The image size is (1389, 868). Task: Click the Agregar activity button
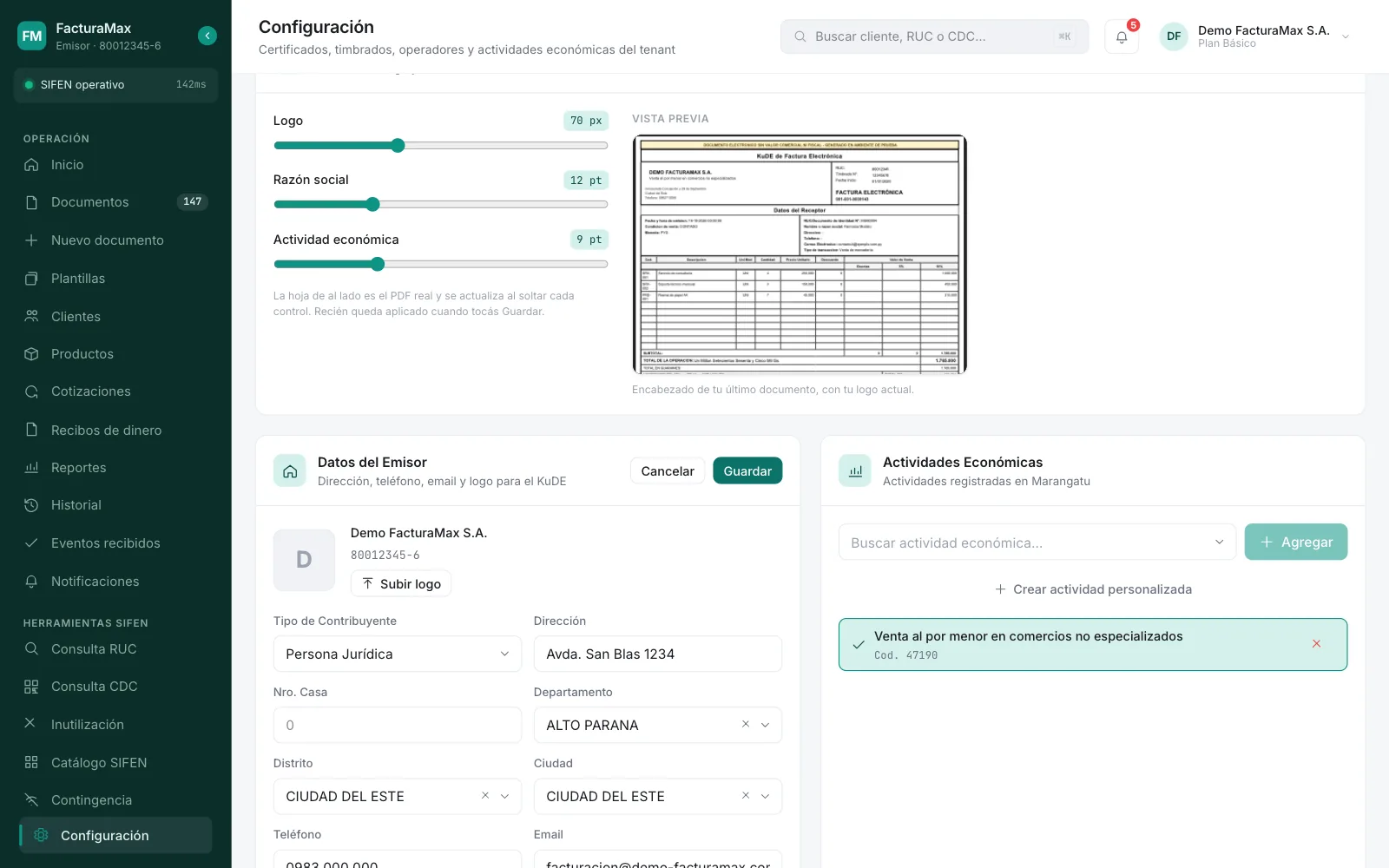point(1296,542)
